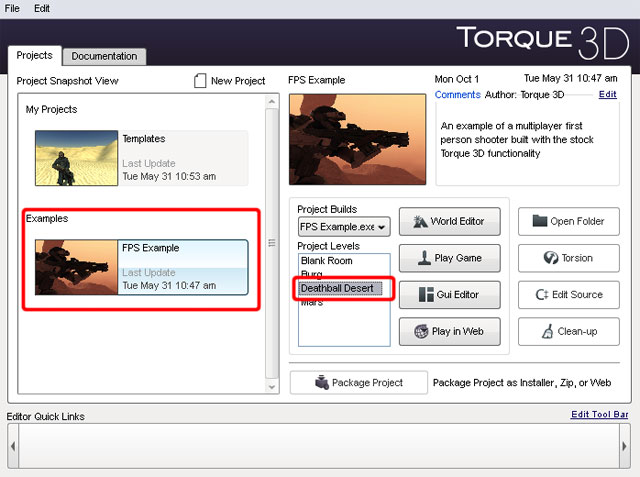Select Blank Room in Project Levels
The width and height of the screenshot is (640, 477).
coord(326,260)
